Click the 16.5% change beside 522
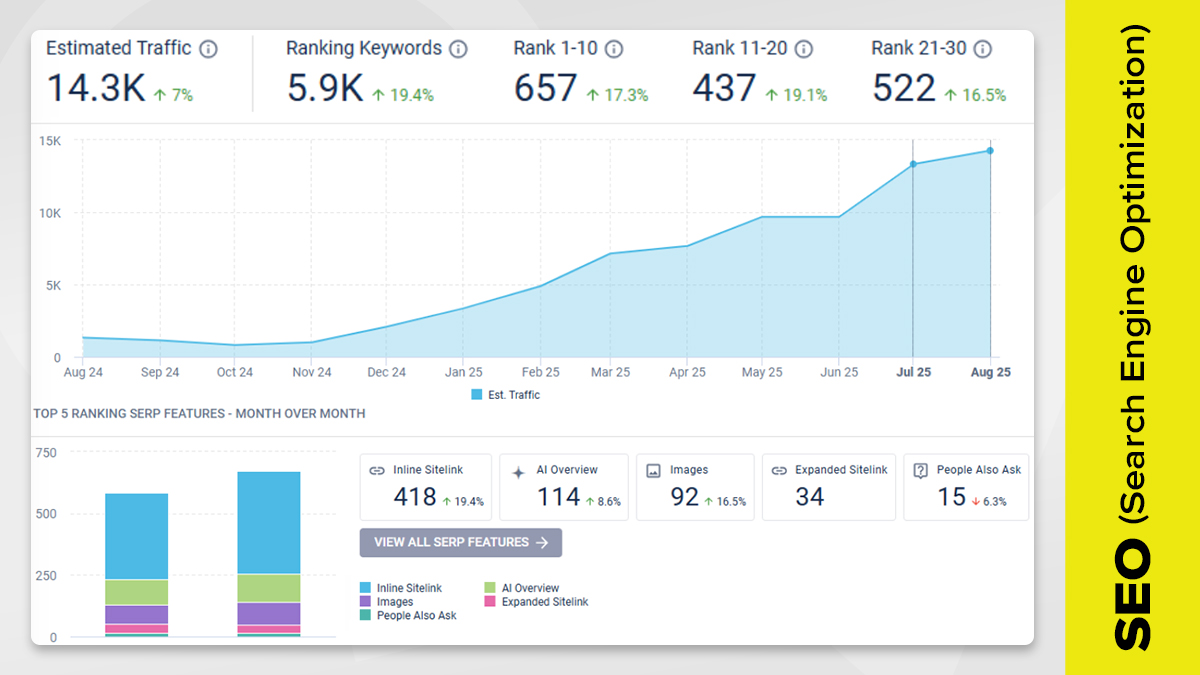 (975, 95)
